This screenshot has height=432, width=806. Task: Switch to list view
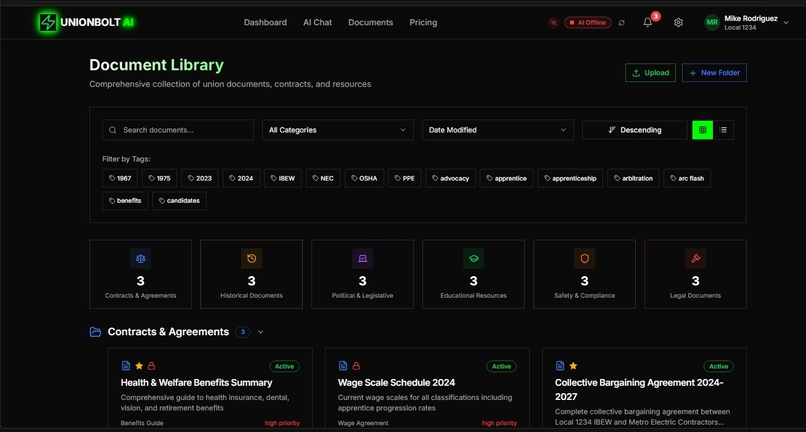coord(723,130)
